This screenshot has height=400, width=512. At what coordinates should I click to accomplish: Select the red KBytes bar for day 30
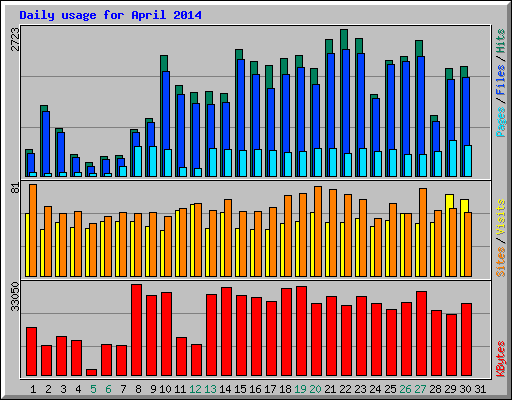point(466,340)
